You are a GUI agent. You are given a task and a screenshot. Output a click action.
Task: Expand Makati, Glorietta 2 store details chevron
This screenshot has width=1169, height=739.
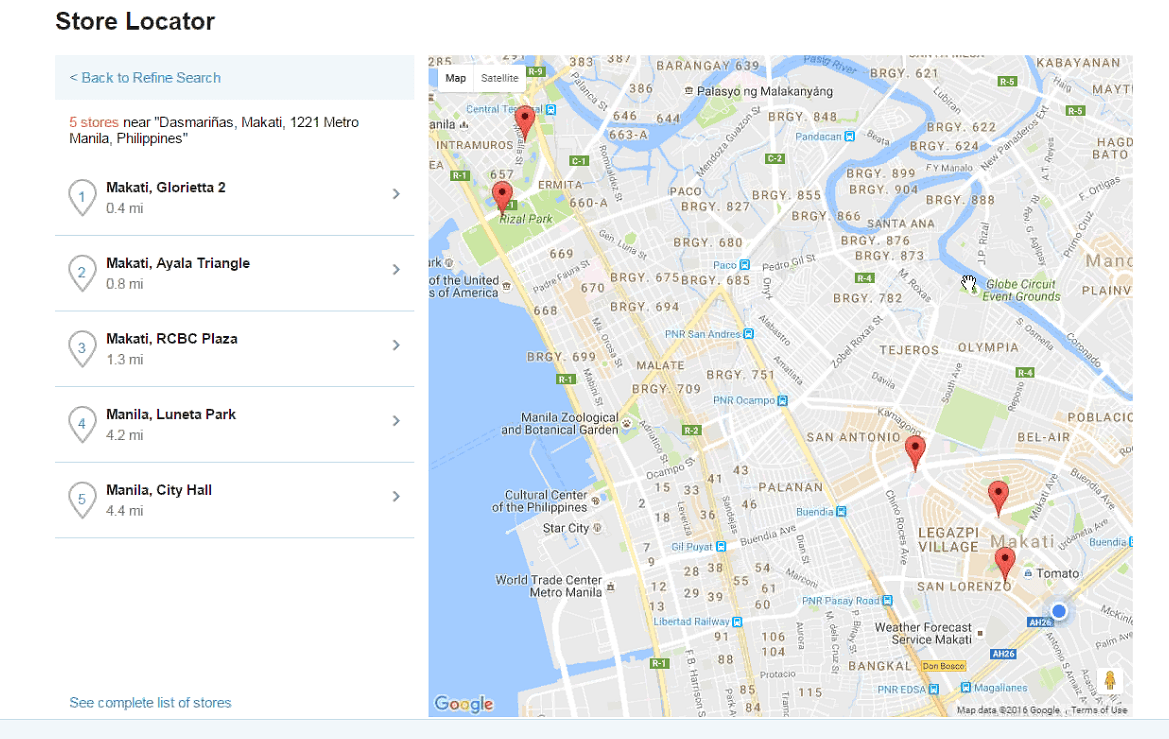(396, 194)
